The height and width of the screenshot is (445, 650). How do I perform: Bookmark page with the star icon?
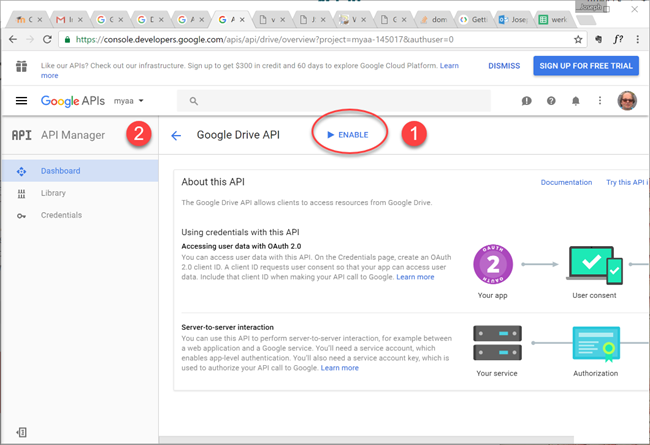(x=578, y=39)
